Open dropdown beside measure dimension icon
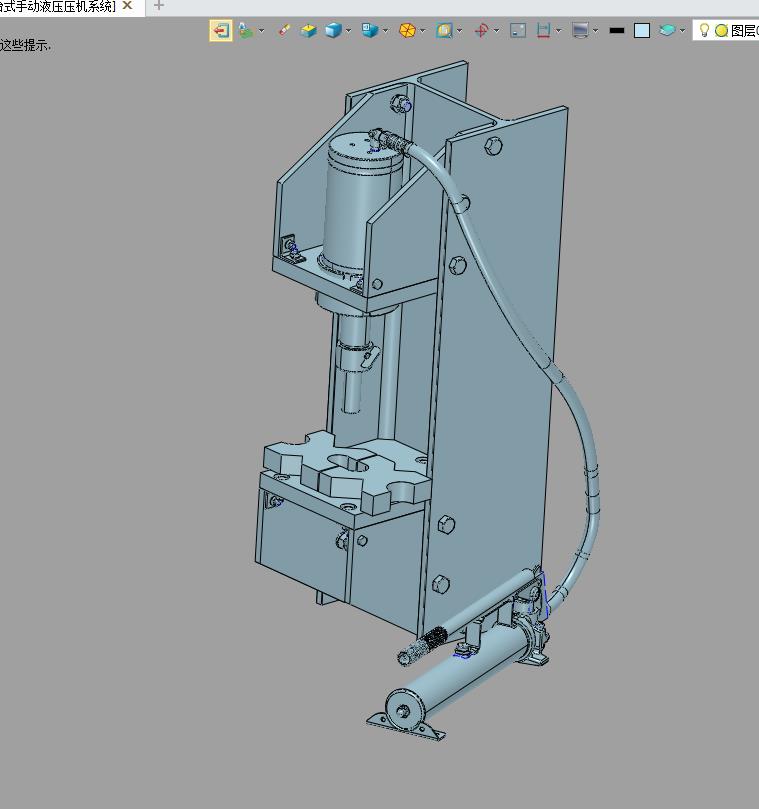Viewport: 759px width, 809px height. click(x=558, y=31)
